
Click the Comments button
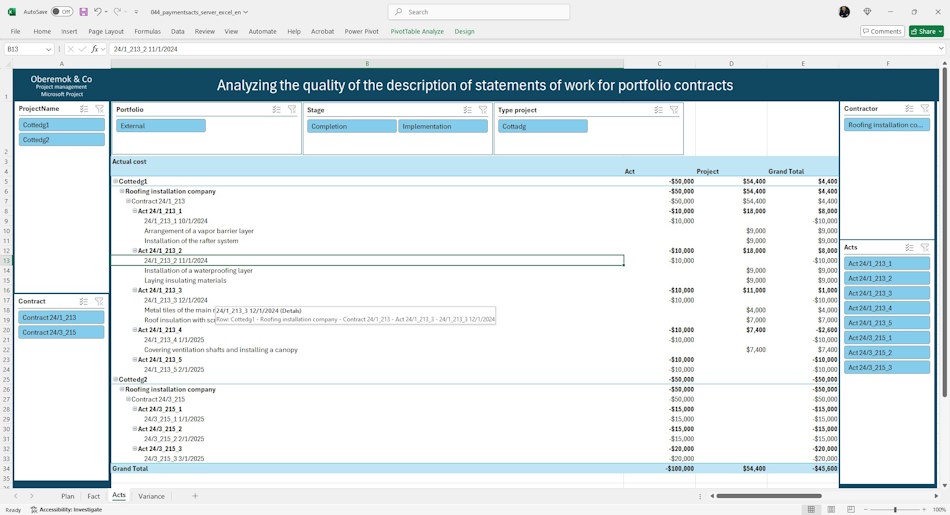pyautogui.click(x=882, y=31)
